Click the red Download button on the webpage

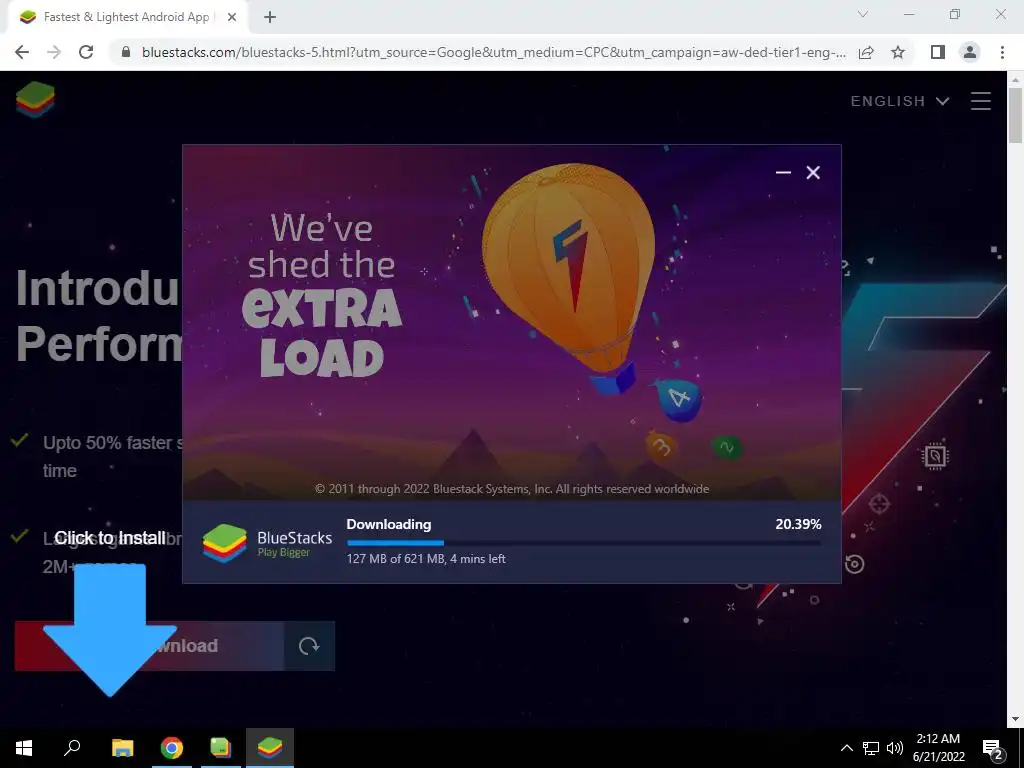150,646
